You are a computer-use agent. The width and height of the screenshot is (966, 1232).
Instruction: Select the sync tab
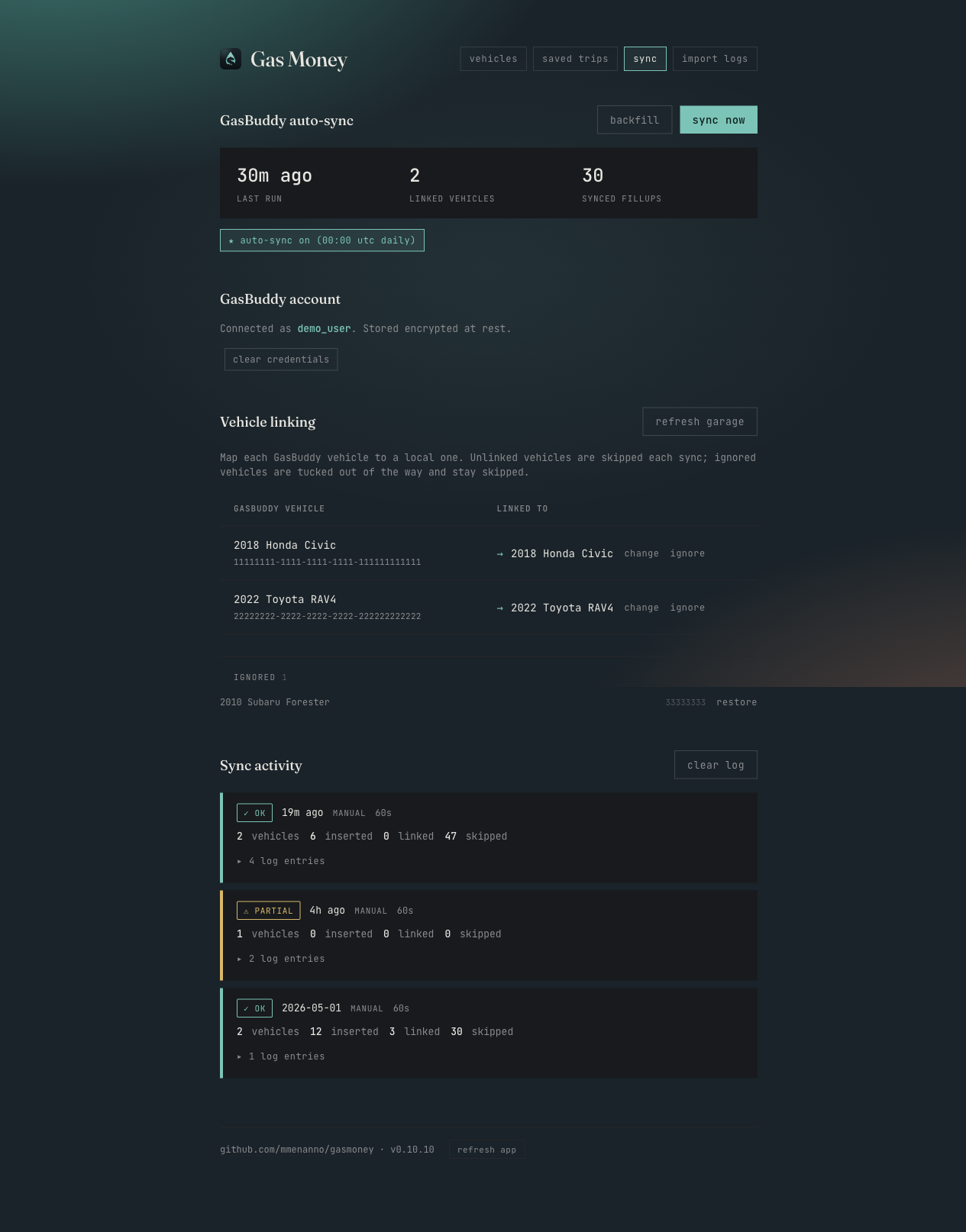pos(645,59)
